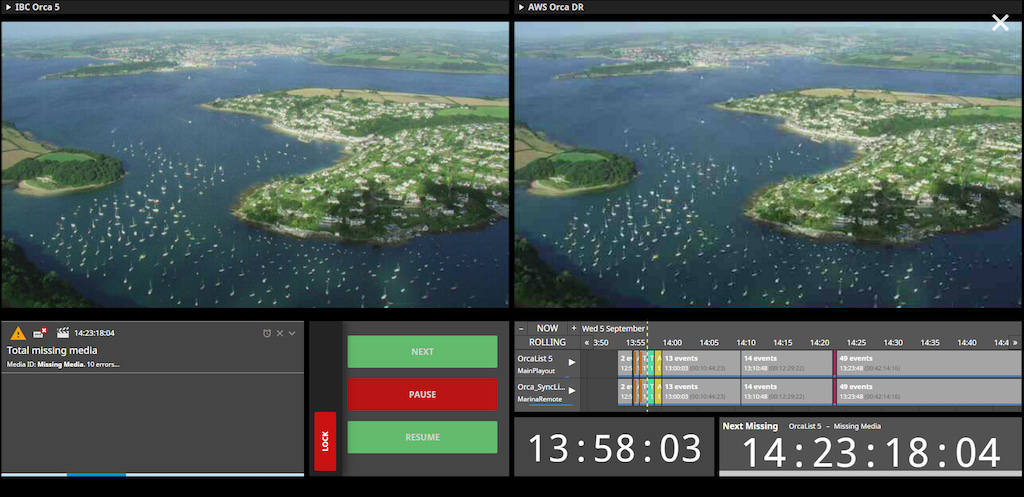Image resolution: width=1024 pixels, height=497 pixels.
Task: Click the 13:58:03 clock display
Action: (x=614, y=448)
